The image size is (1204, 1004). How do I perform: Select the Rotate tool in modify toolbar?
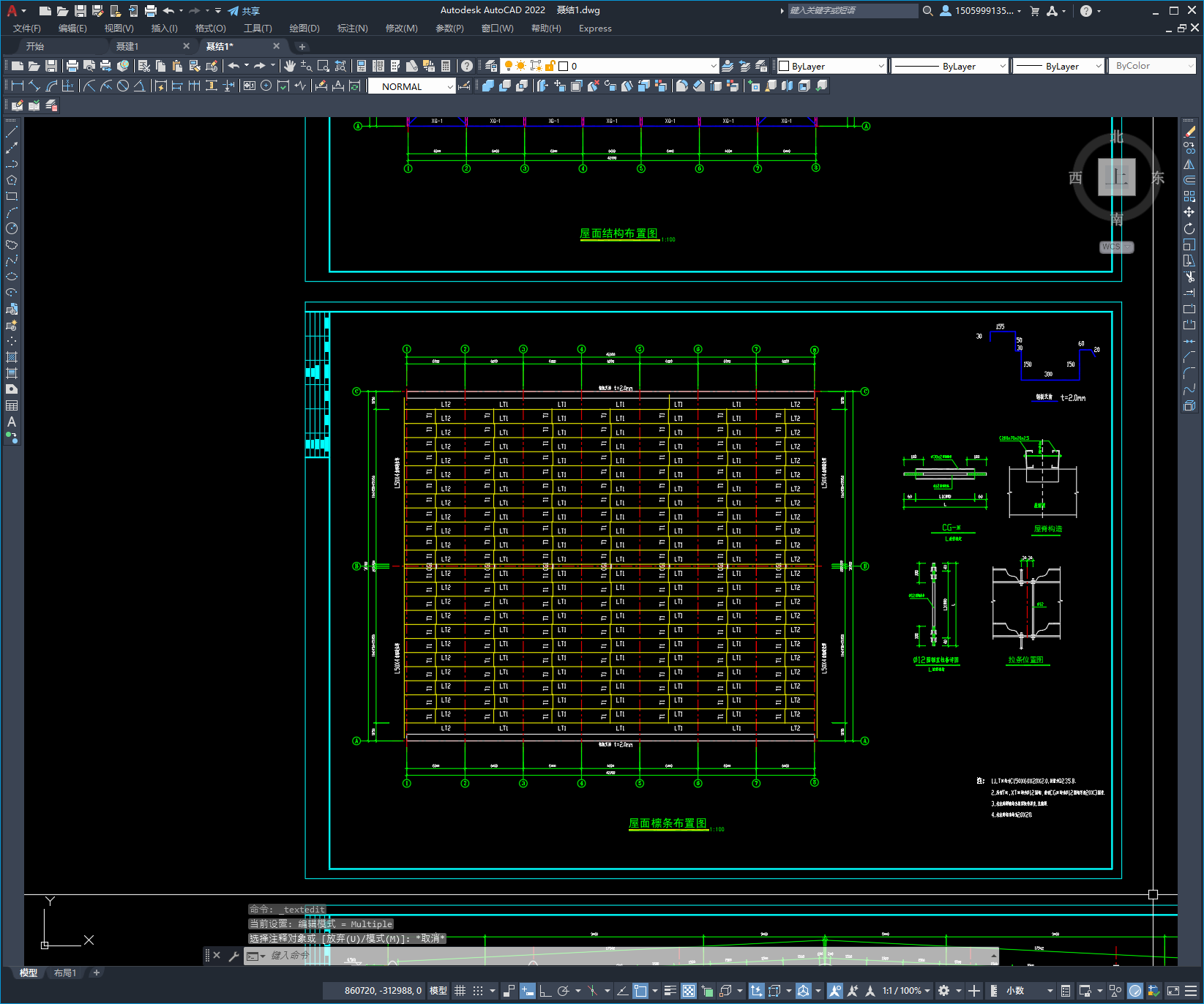pyautogui.click(x=1189, y=228)
